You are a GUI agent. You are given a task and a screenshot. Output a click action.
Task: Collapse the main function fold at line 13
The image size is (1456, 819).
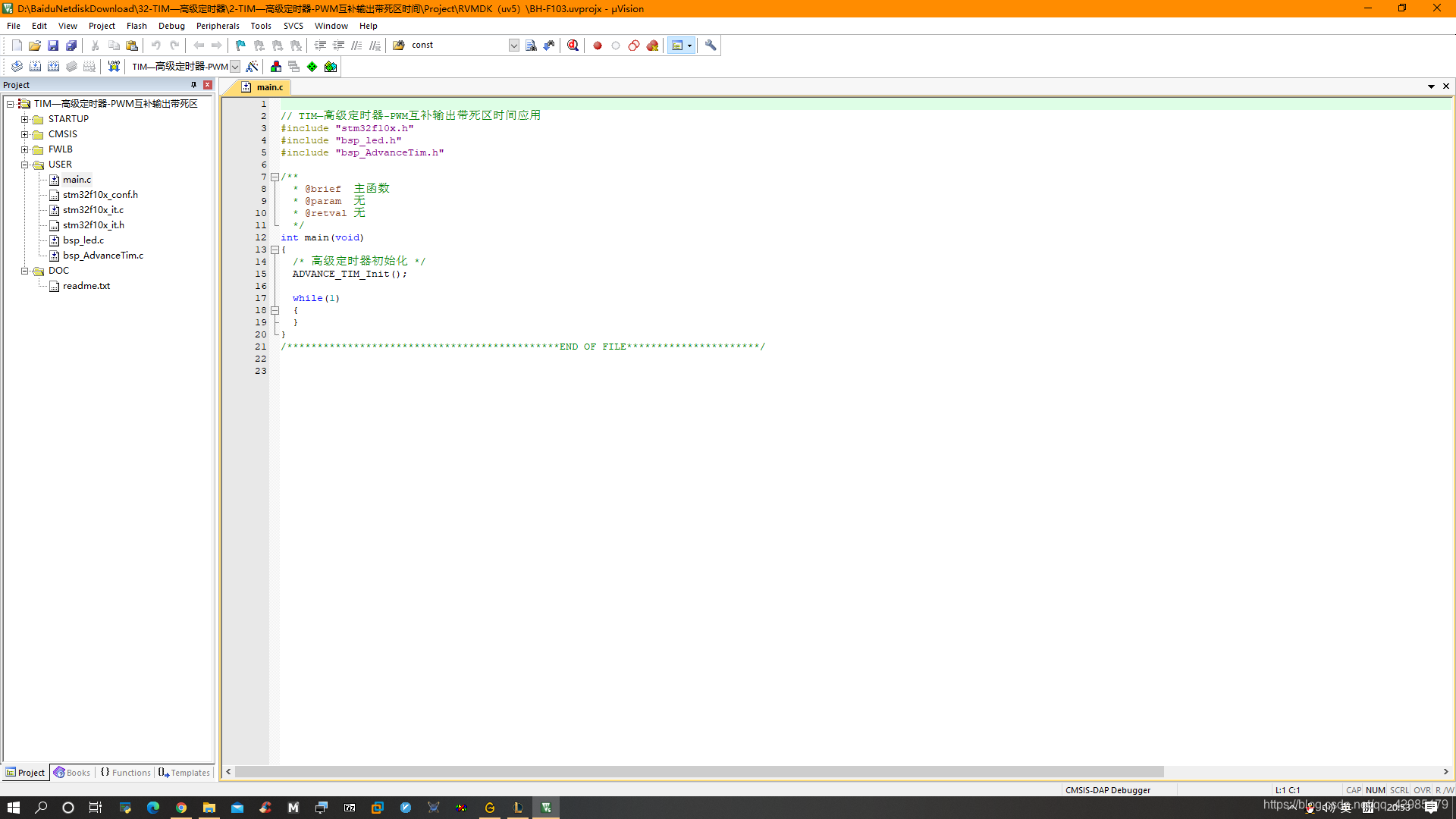pos(275,249)
